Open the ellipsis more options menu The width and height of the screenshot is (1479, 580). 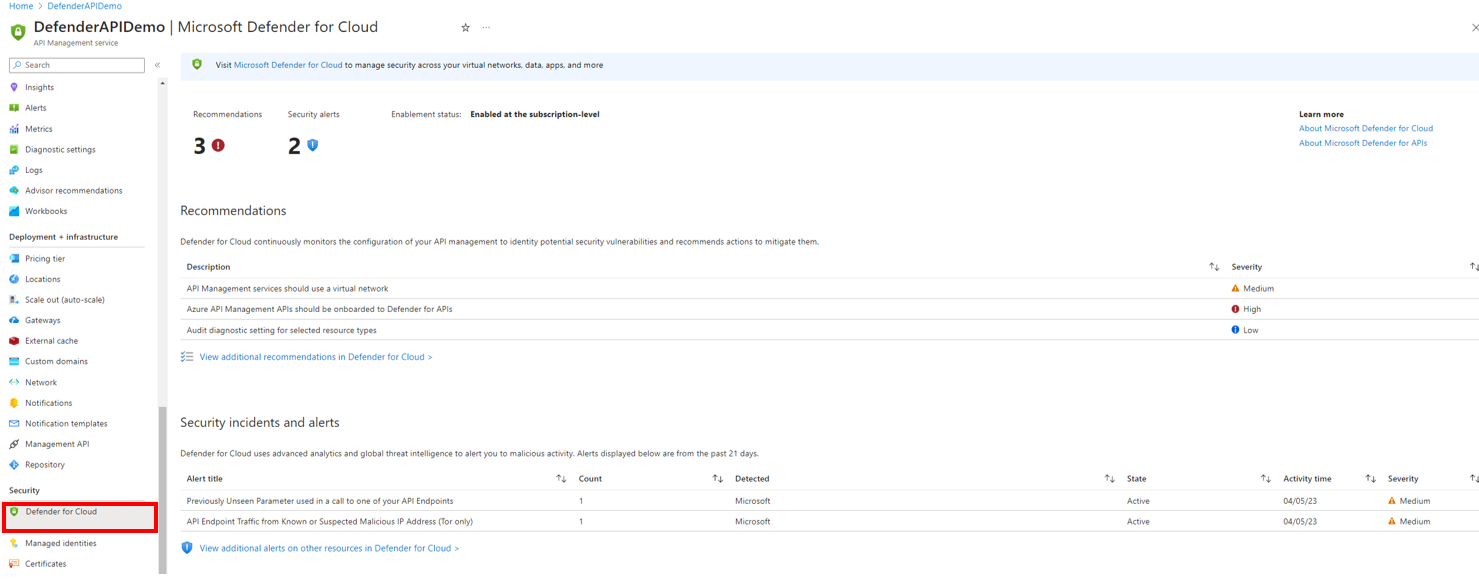[486, 27]
